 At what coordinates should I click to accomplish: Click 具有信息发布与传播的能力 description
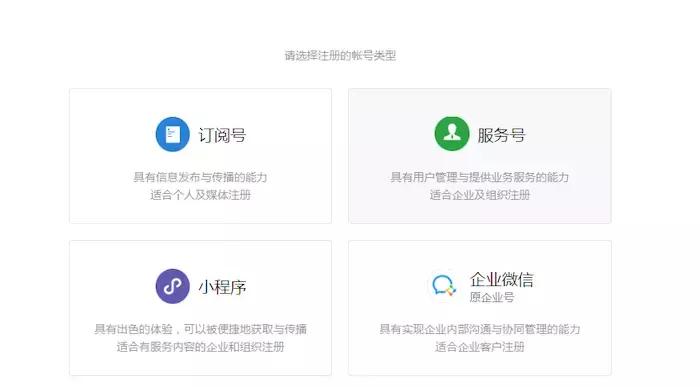click(x=200, y=177)
